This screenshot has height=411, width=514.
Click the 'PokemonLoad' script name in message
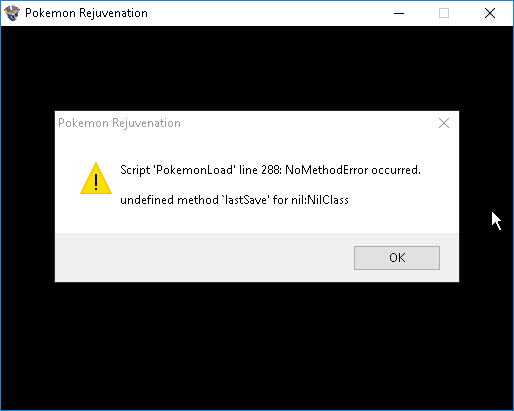coord(194,170)
